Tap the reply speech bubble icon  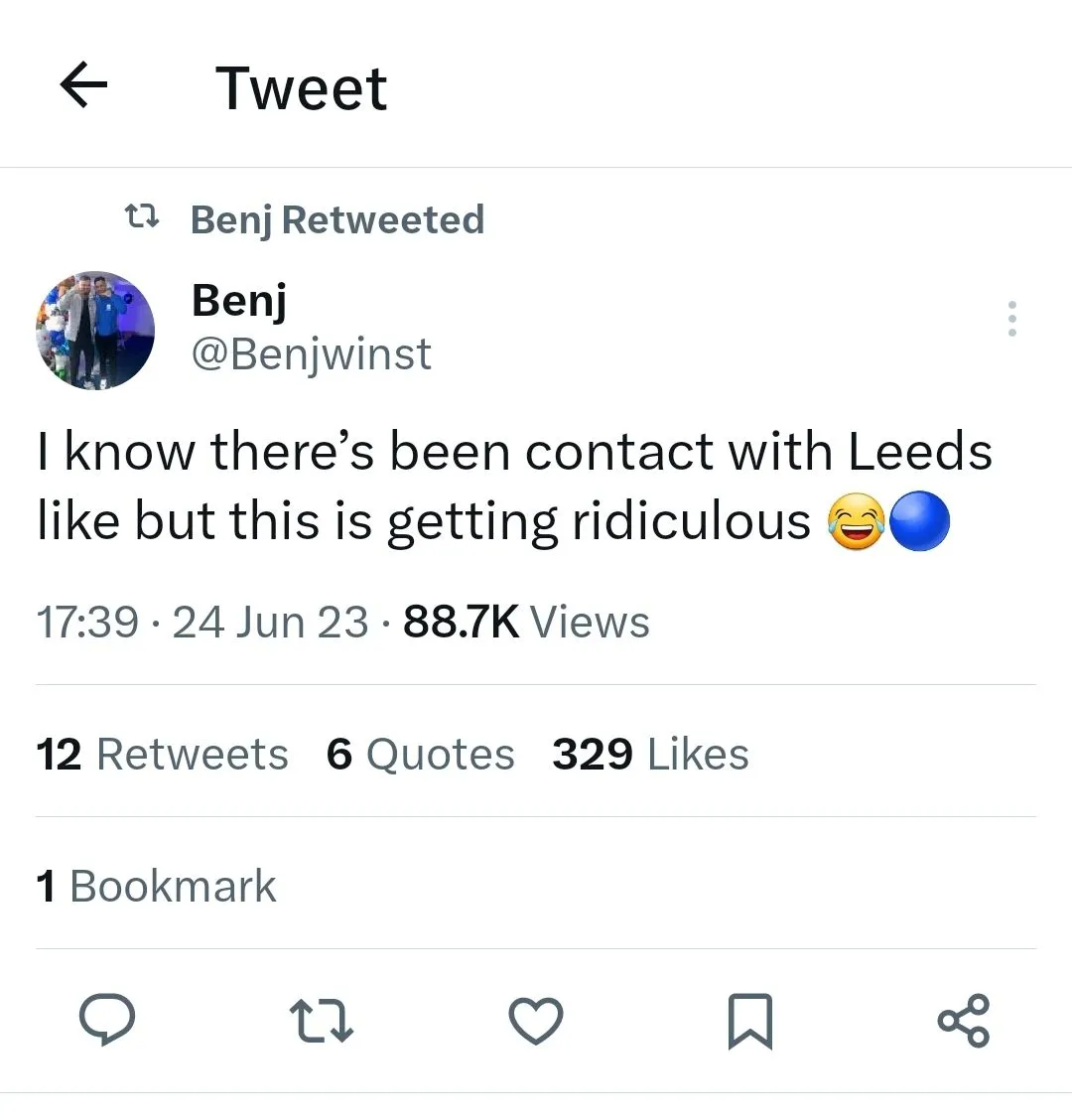point(107,1021)
